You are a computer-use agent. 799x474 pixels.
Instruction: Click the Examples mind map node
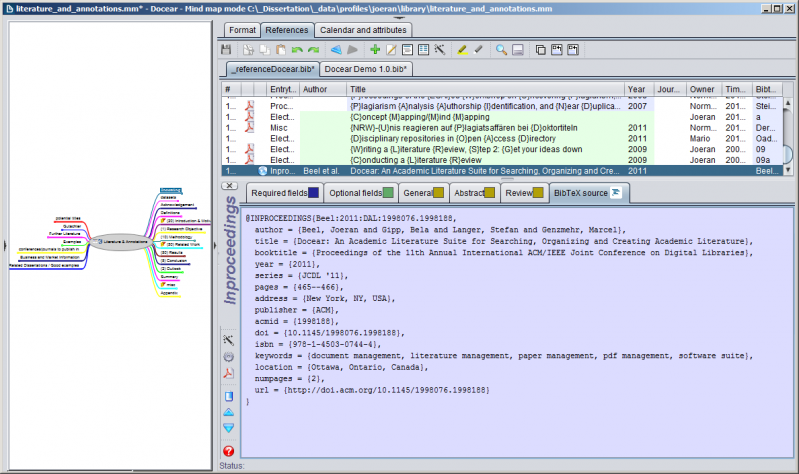72,242
